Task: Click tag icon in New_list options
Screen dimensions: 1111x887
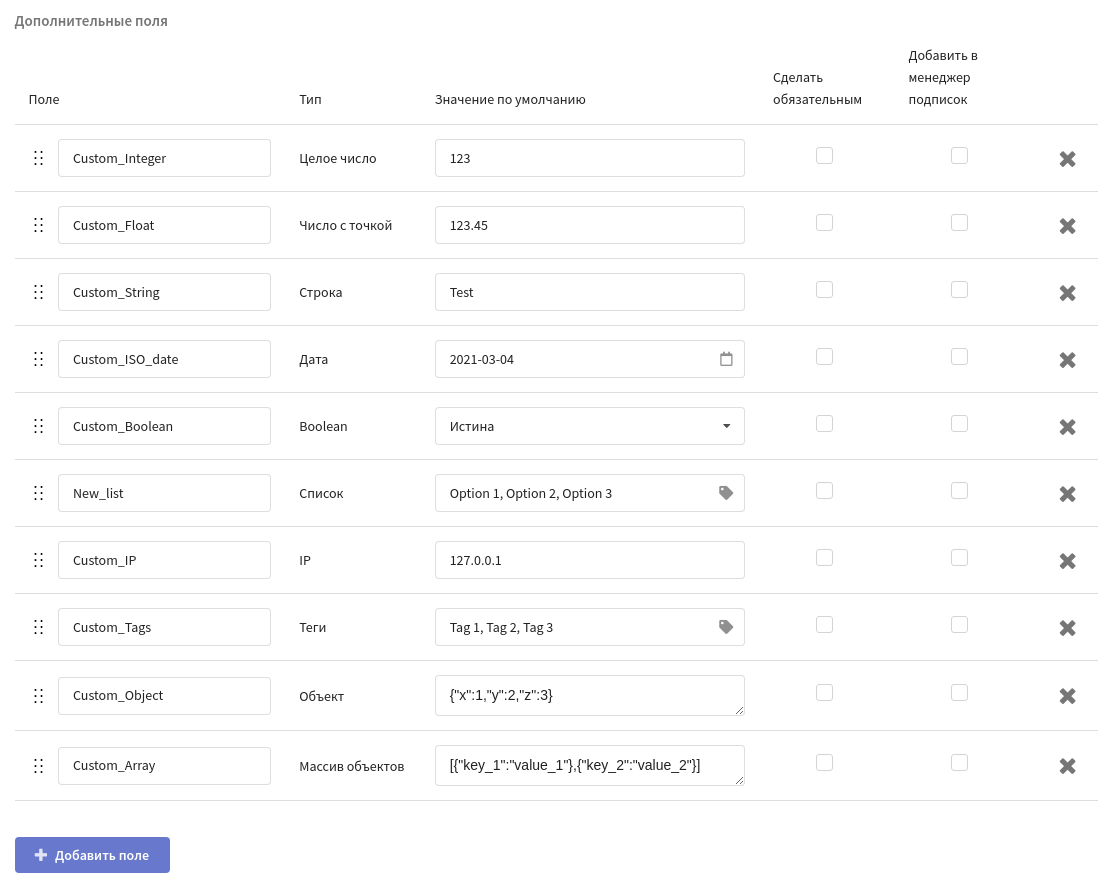Action: click(x=726, y=493)
